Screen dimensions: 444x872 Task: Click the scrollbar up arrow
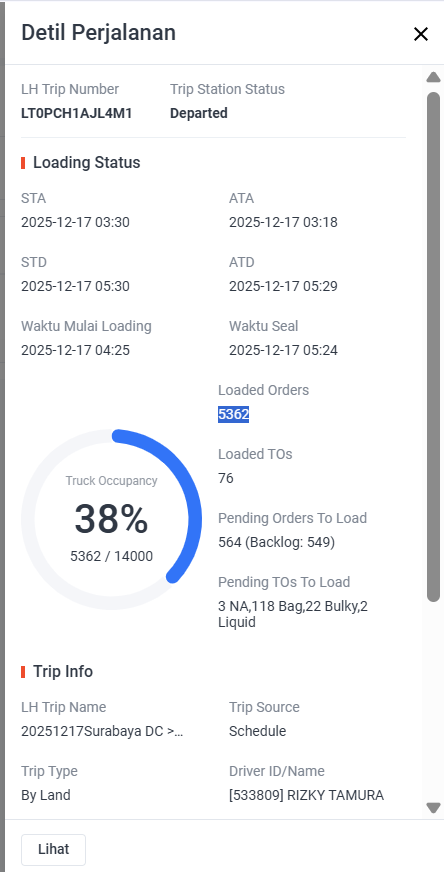coord(433,77)
